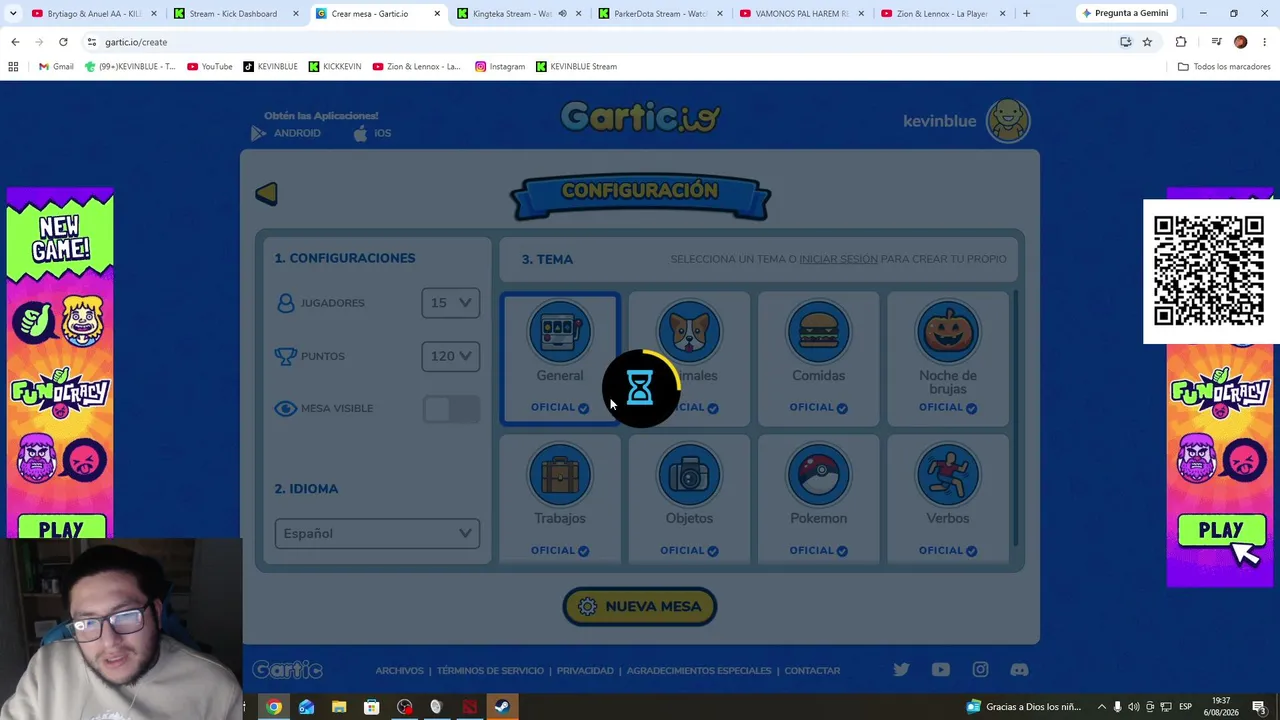Switch to the VAMONOS PAL HAREM tab

(802, 14)
